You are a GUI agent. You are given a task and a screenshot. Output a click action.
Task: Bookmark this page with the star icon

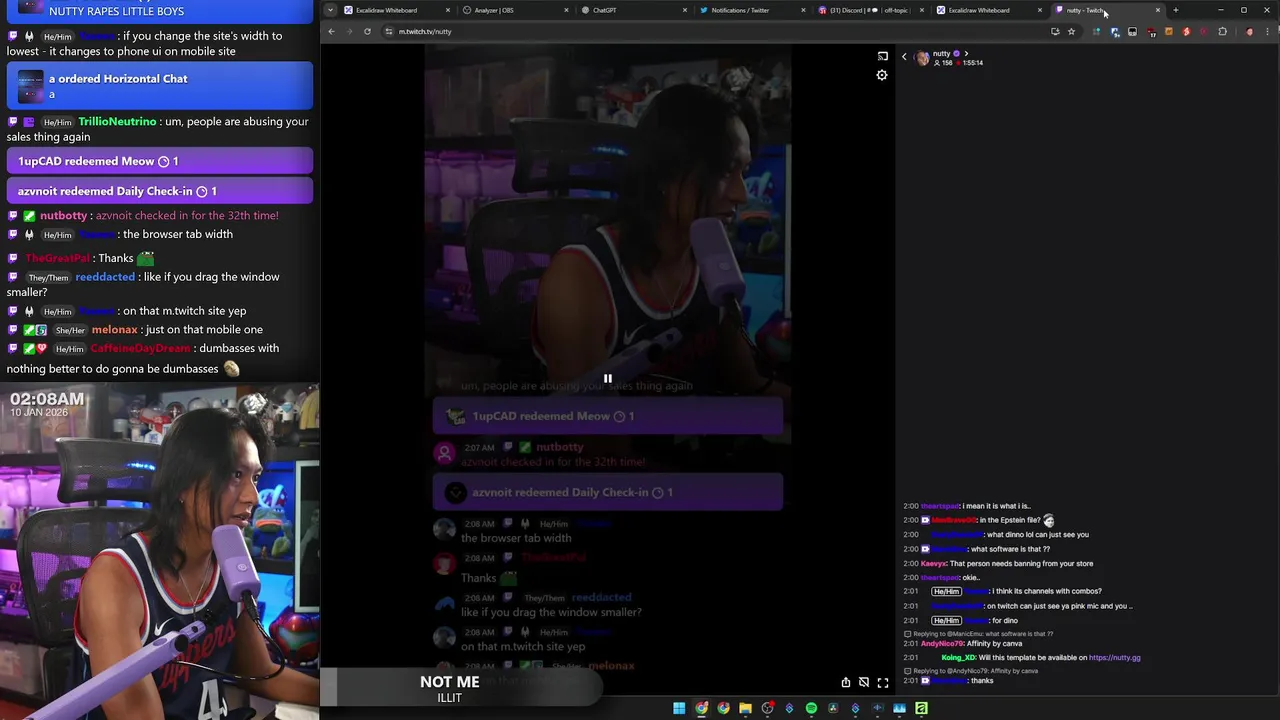(1071, 31)
